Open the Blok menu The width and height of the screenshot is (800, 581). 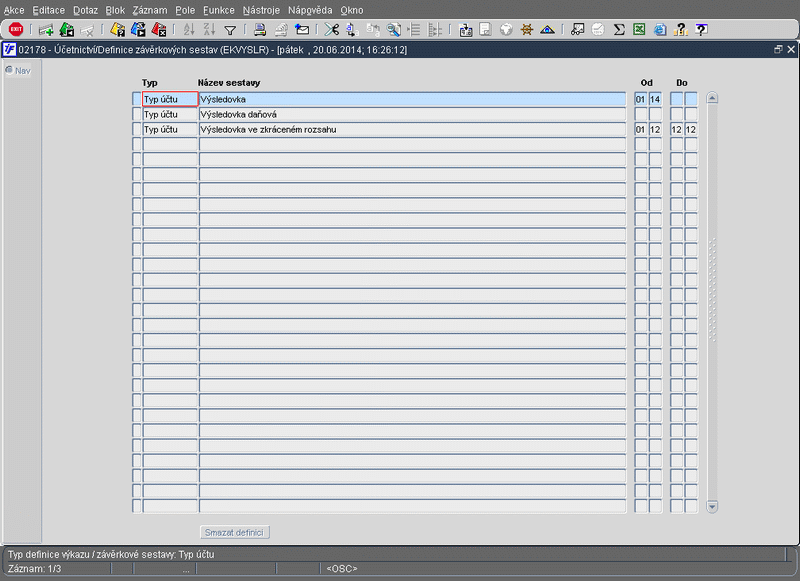(115, 10)
